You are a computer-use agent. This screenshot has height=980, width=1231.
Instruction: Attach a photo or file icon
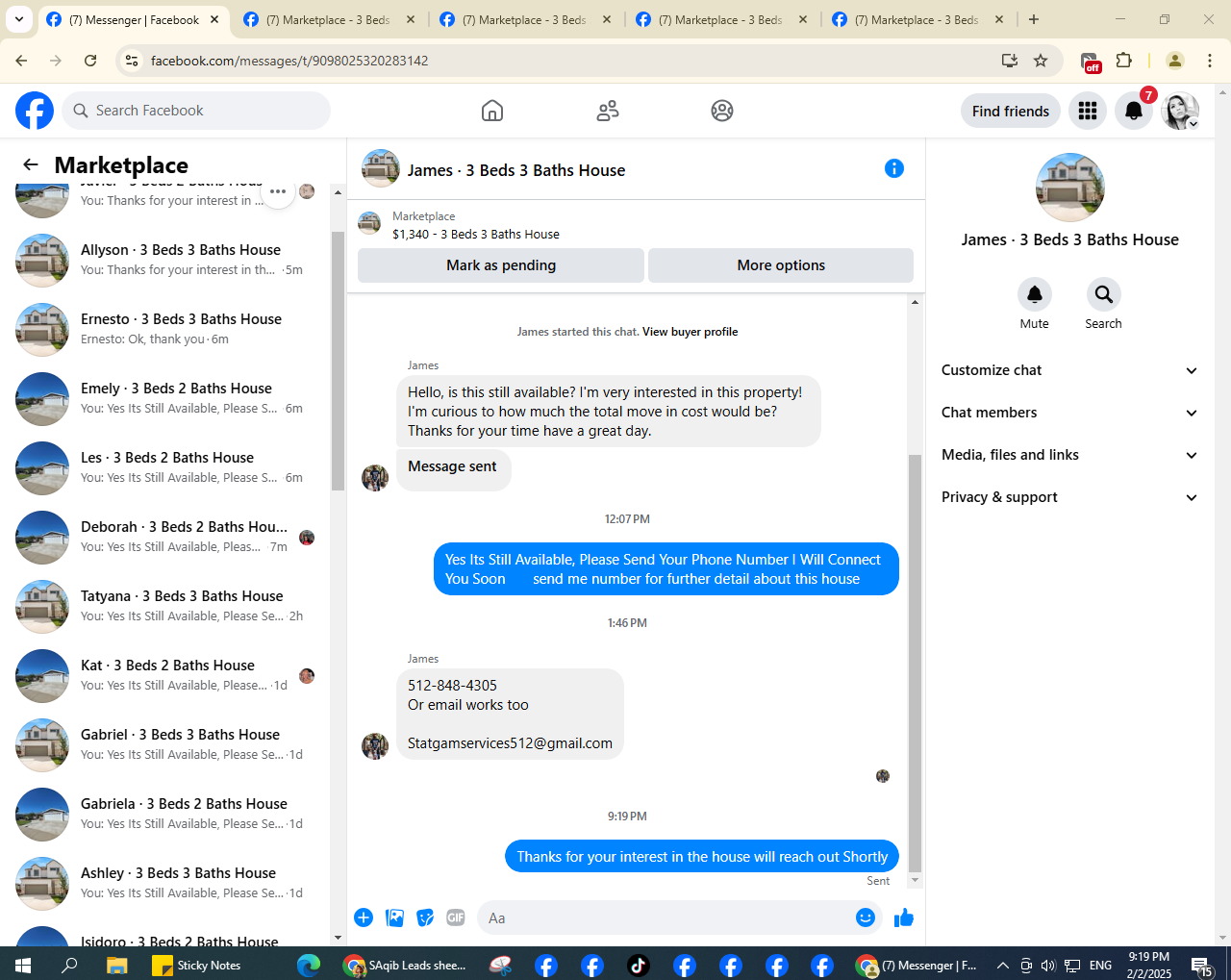(x=394, y=917)
